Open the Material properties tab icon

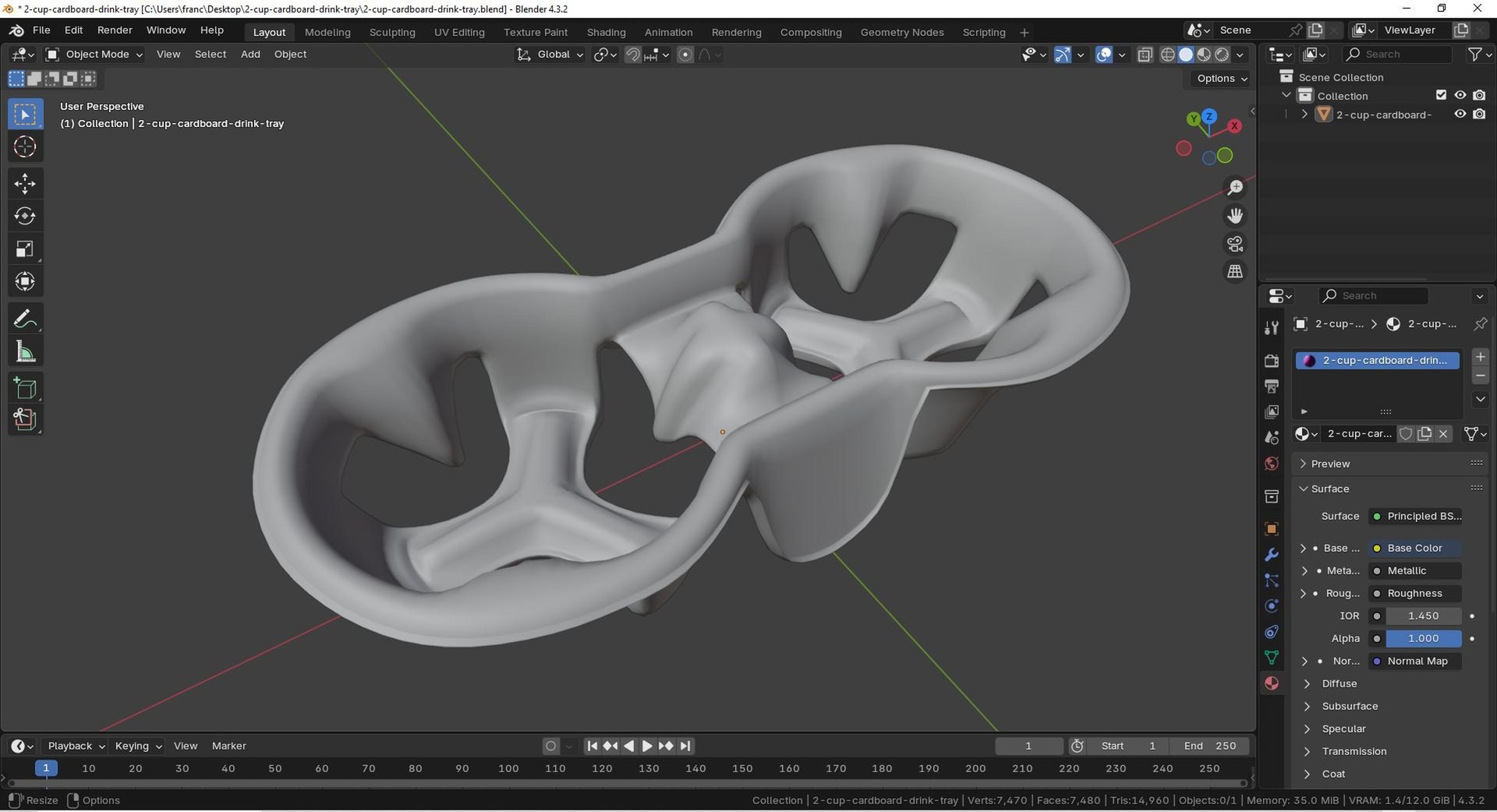click(1272, 683)
